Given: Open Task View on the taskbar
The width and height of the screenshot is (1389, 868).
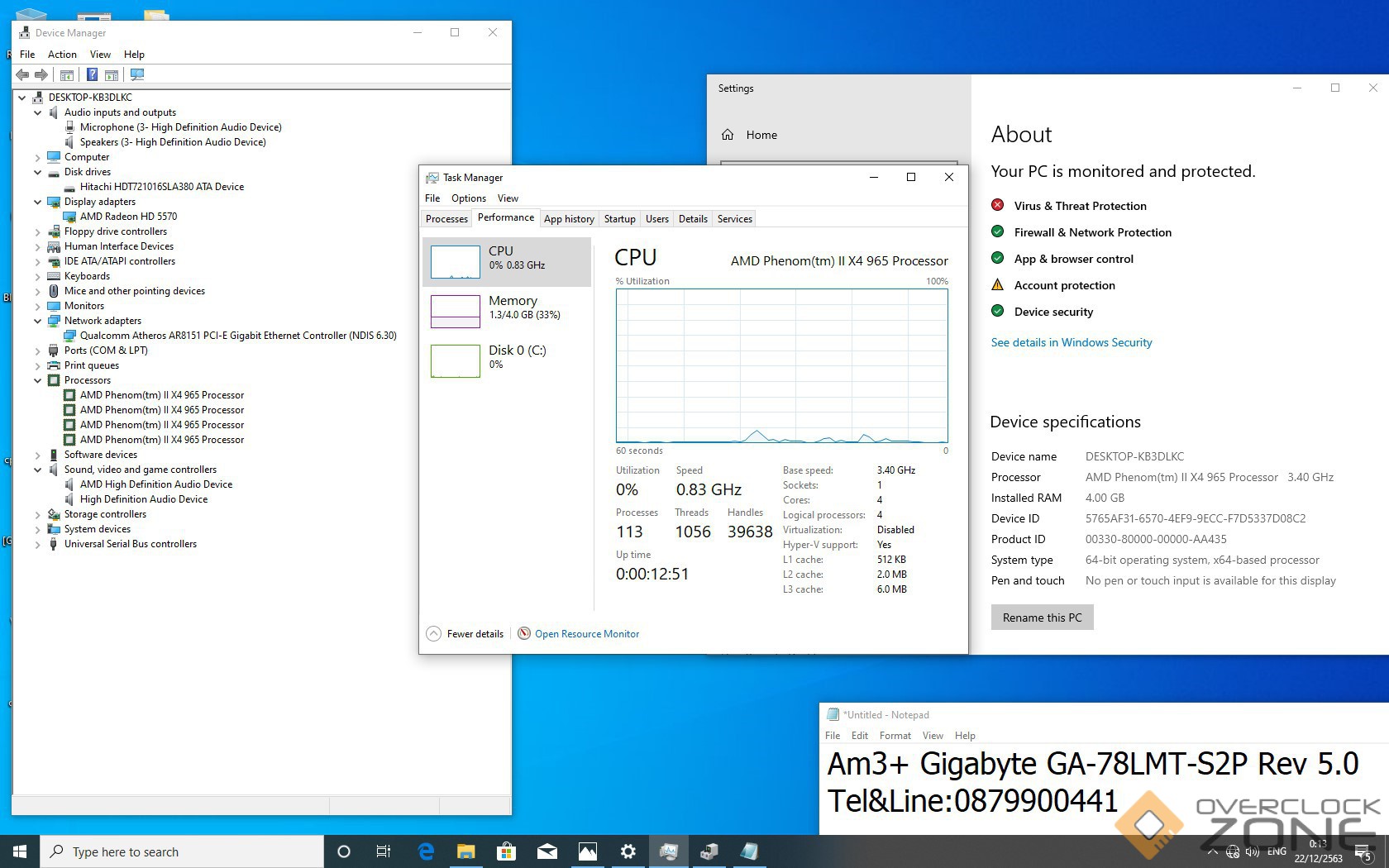Looking at the screenshot, I should point(384,851).
